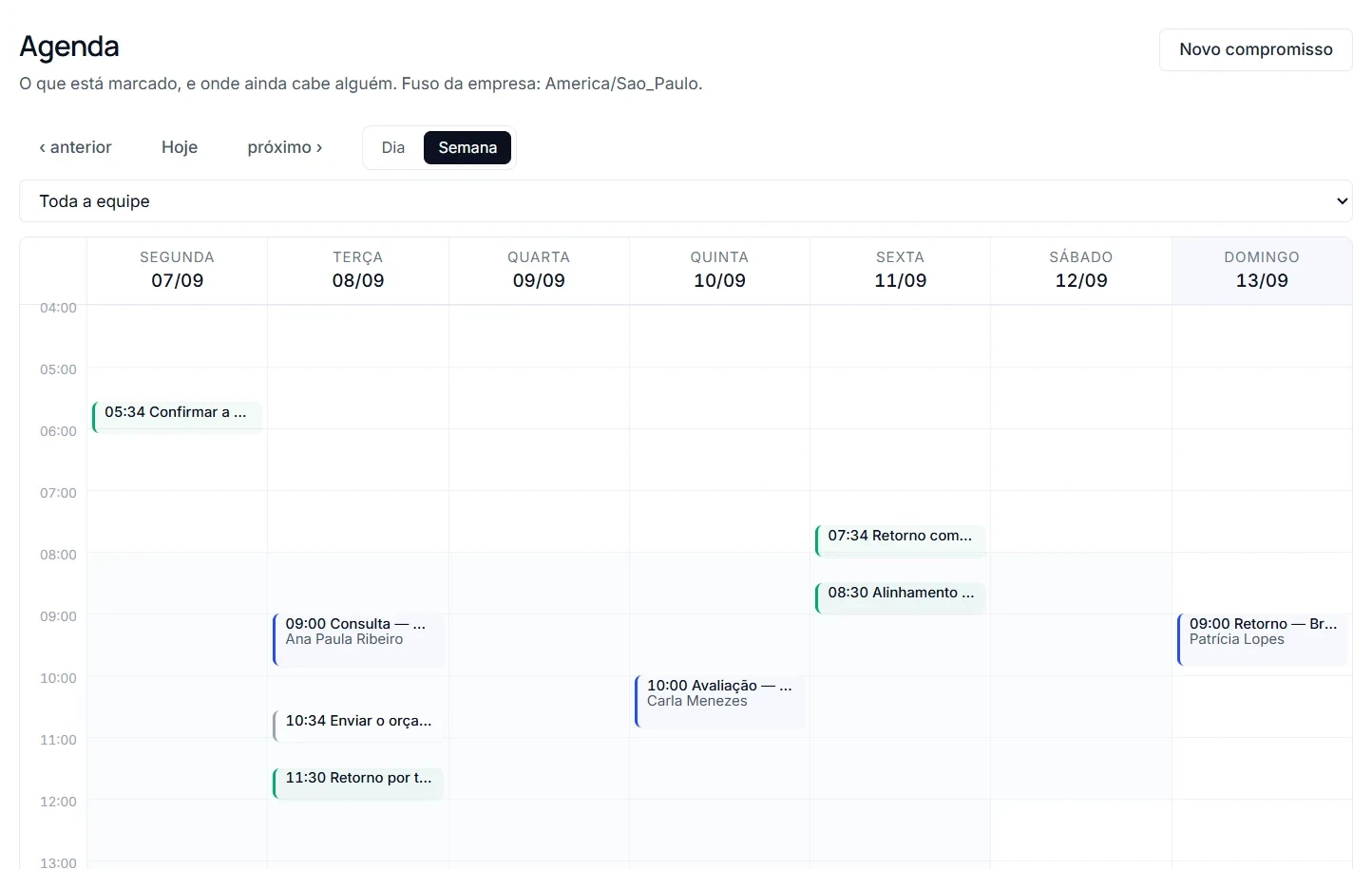
Task: Open the 05:34 Confirmar event on Monday
Action: point(177,417)
